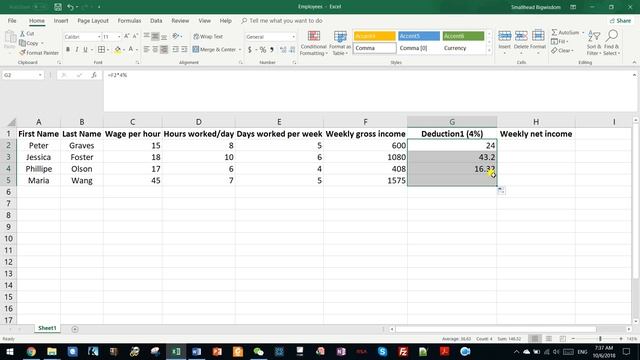Open the Review tab

click(x=180, y=21)
